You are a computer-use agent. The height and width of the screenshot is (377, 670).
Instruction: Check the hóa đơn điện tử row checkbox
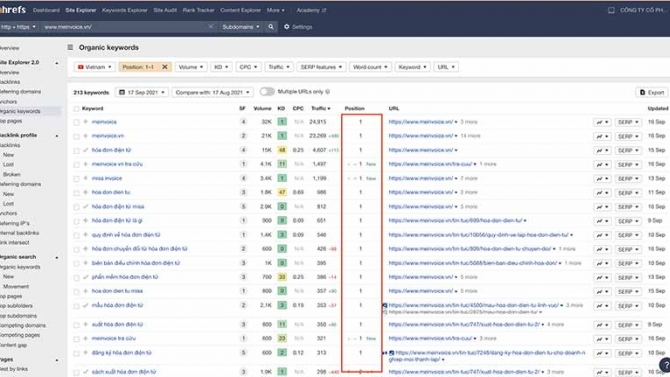(76, 150)
